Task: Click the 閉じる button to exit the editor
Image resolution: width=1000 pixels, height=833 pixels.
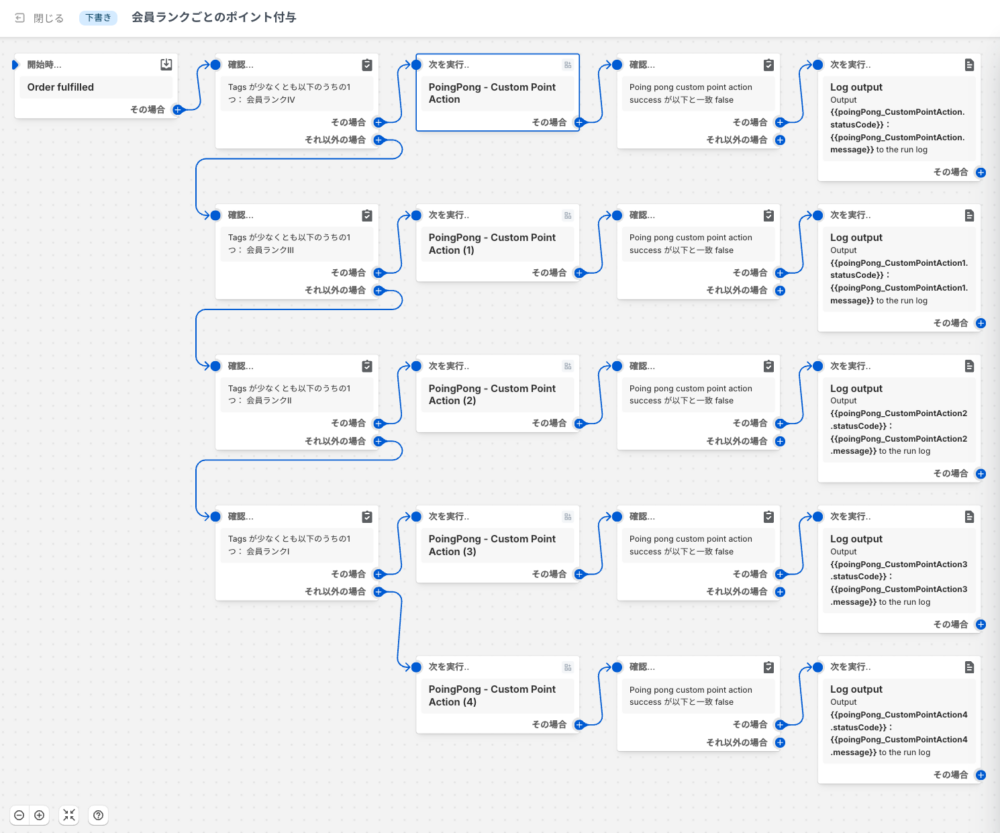Action: [40, 18]
